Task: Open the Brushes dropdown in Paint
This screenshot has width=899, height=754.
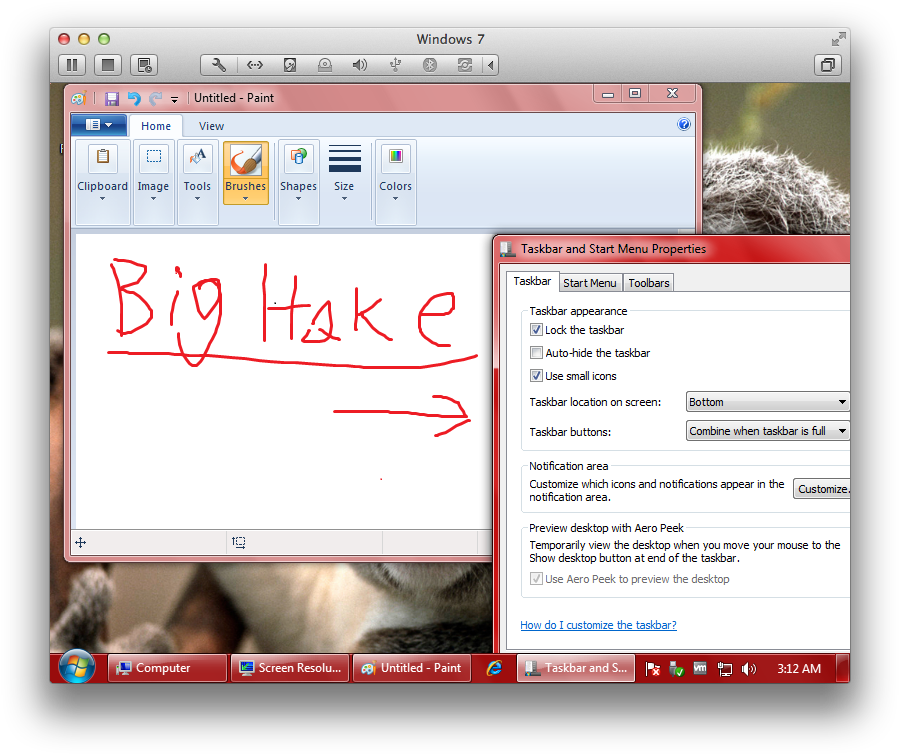Action: click(245, 192)
